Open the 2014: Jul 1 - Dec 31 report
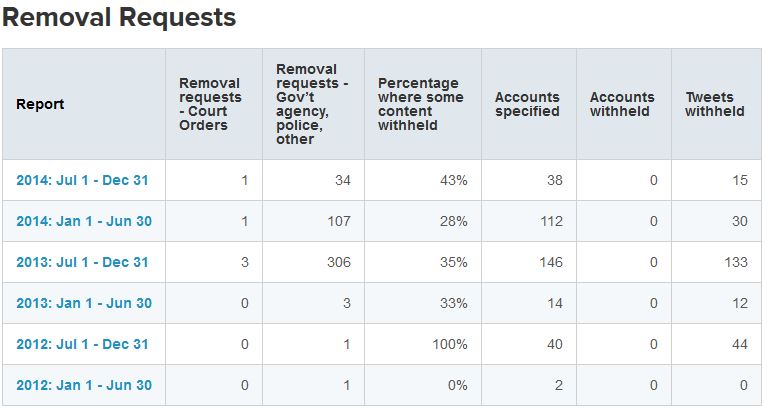 coord(82,180)
